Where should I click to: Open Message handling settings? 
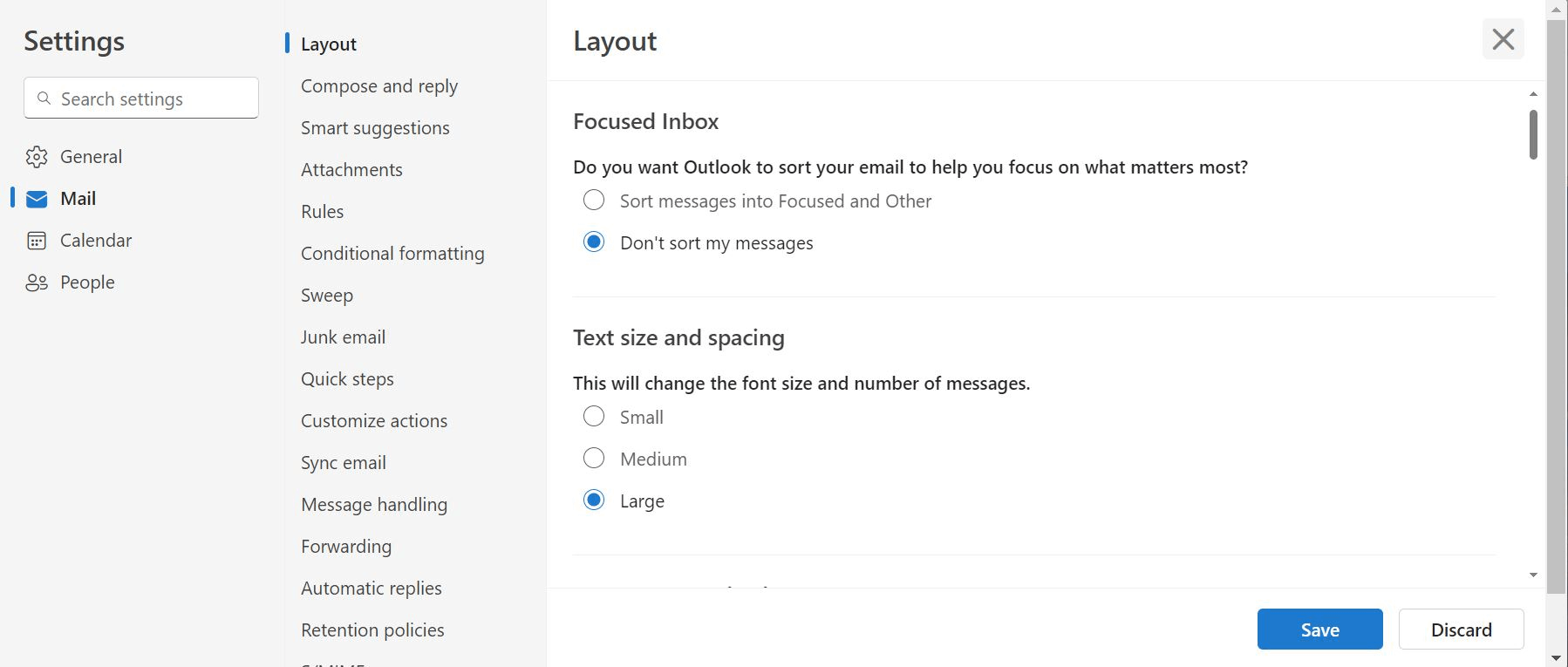pos(374,504)
